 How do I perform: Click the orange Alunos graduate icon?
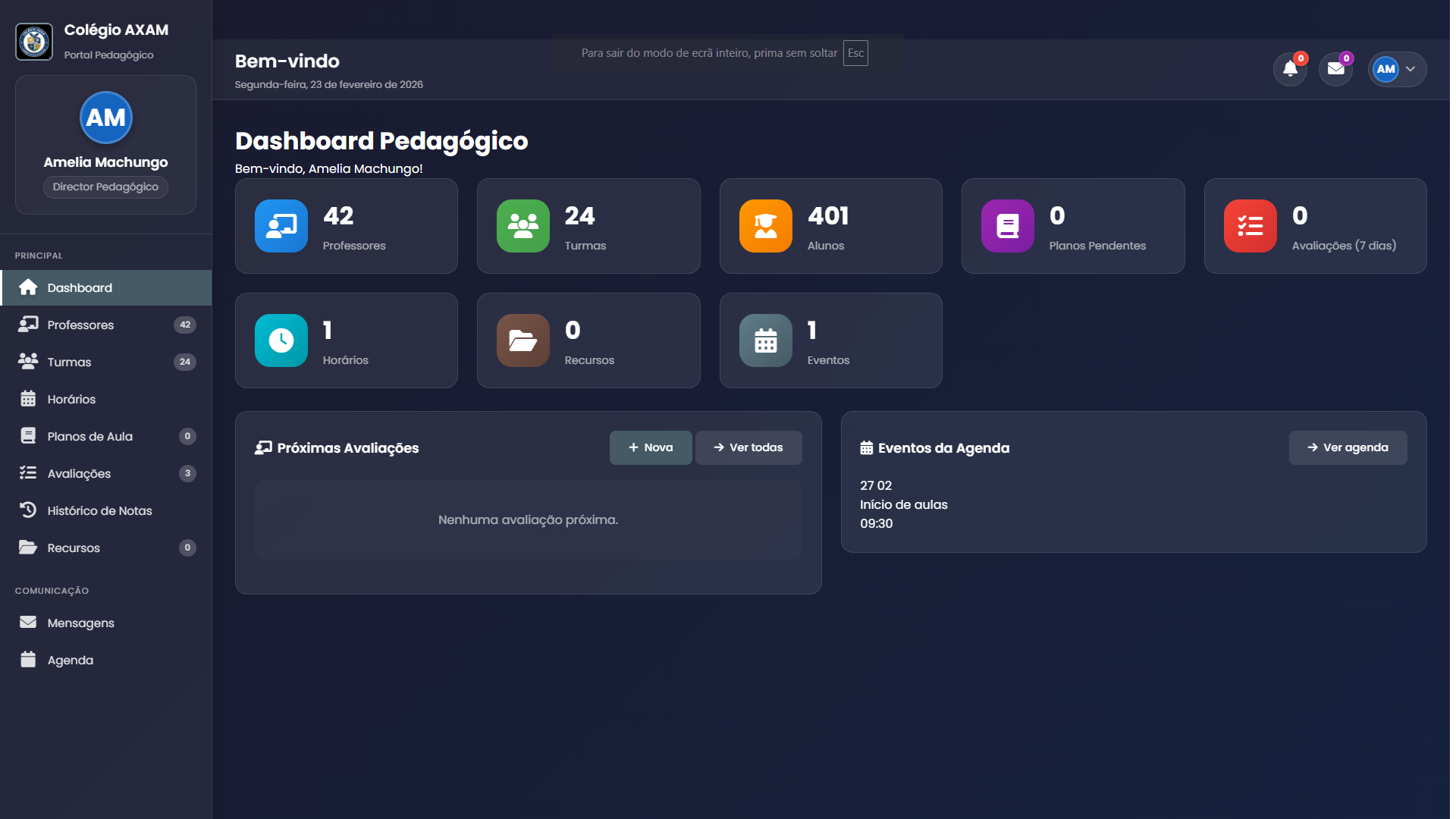766,226
